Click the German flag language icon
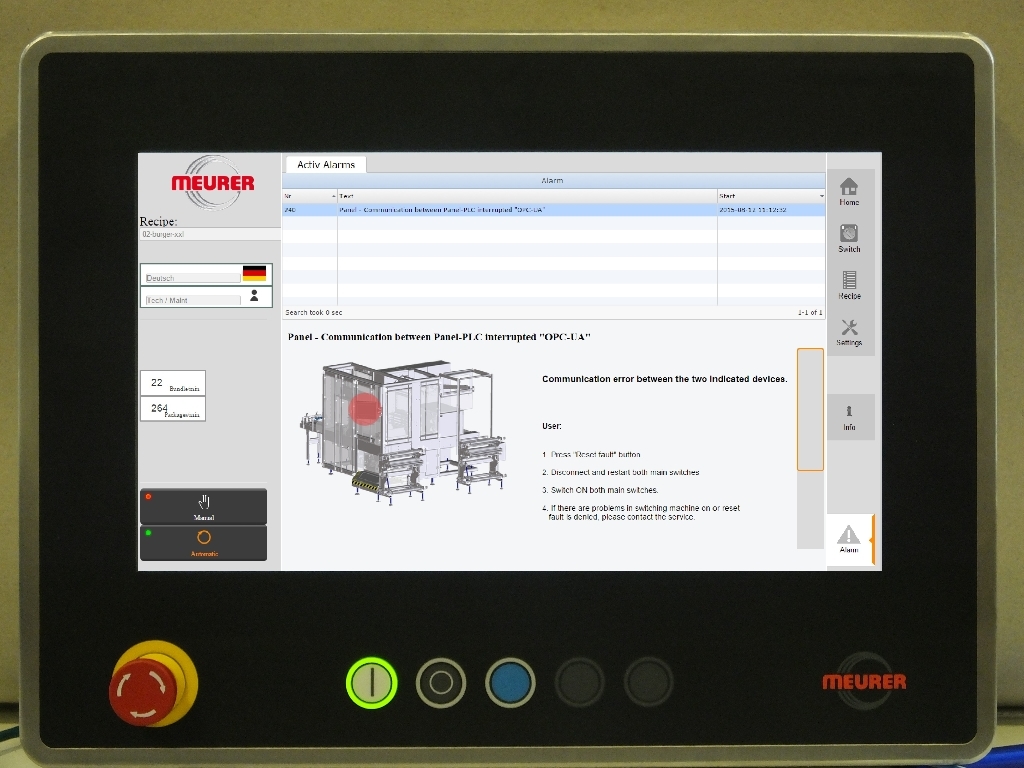 254,273
